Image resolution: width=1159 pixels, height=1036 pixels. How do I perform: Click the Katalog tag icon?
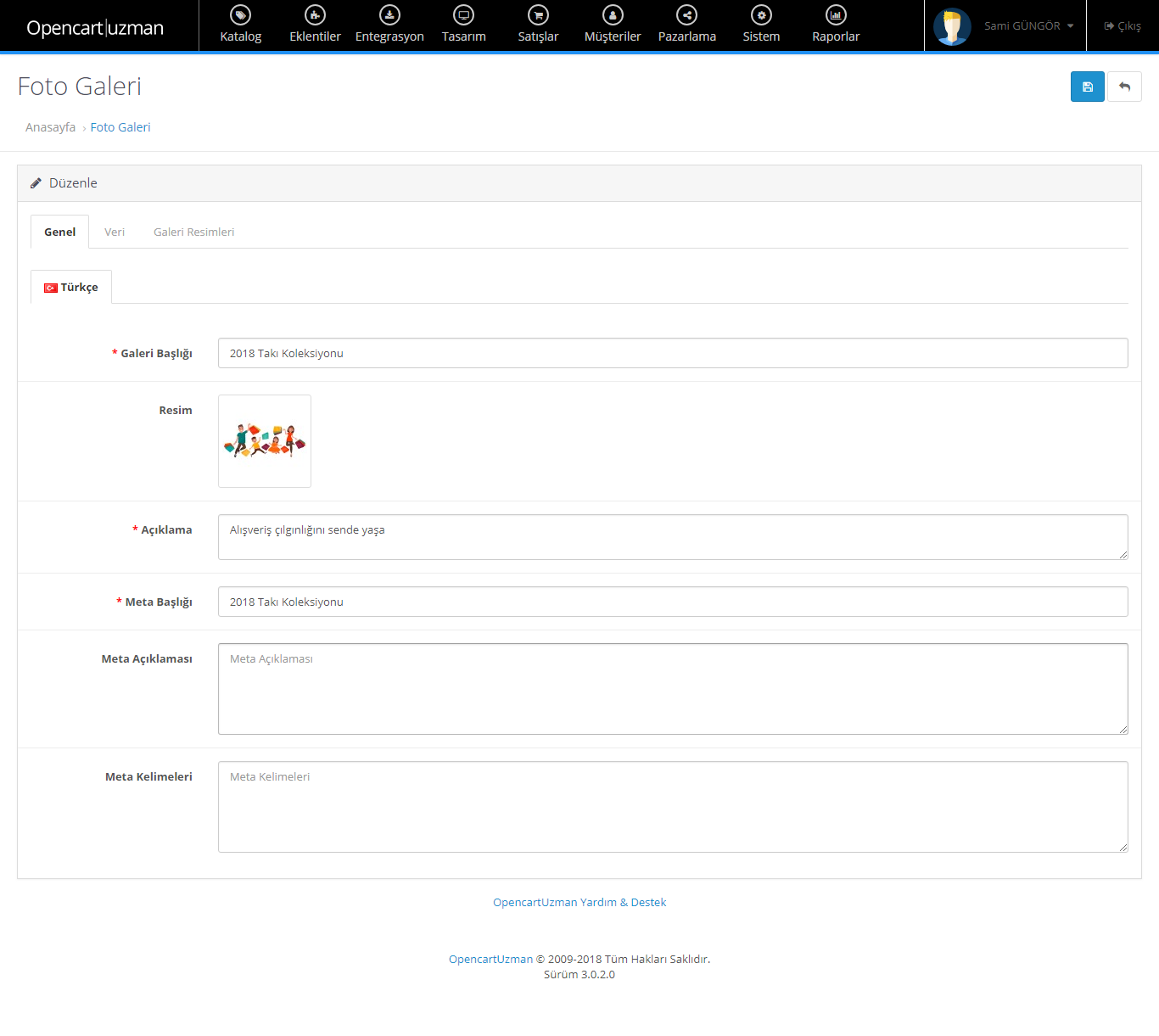click(x=241, y=15)
